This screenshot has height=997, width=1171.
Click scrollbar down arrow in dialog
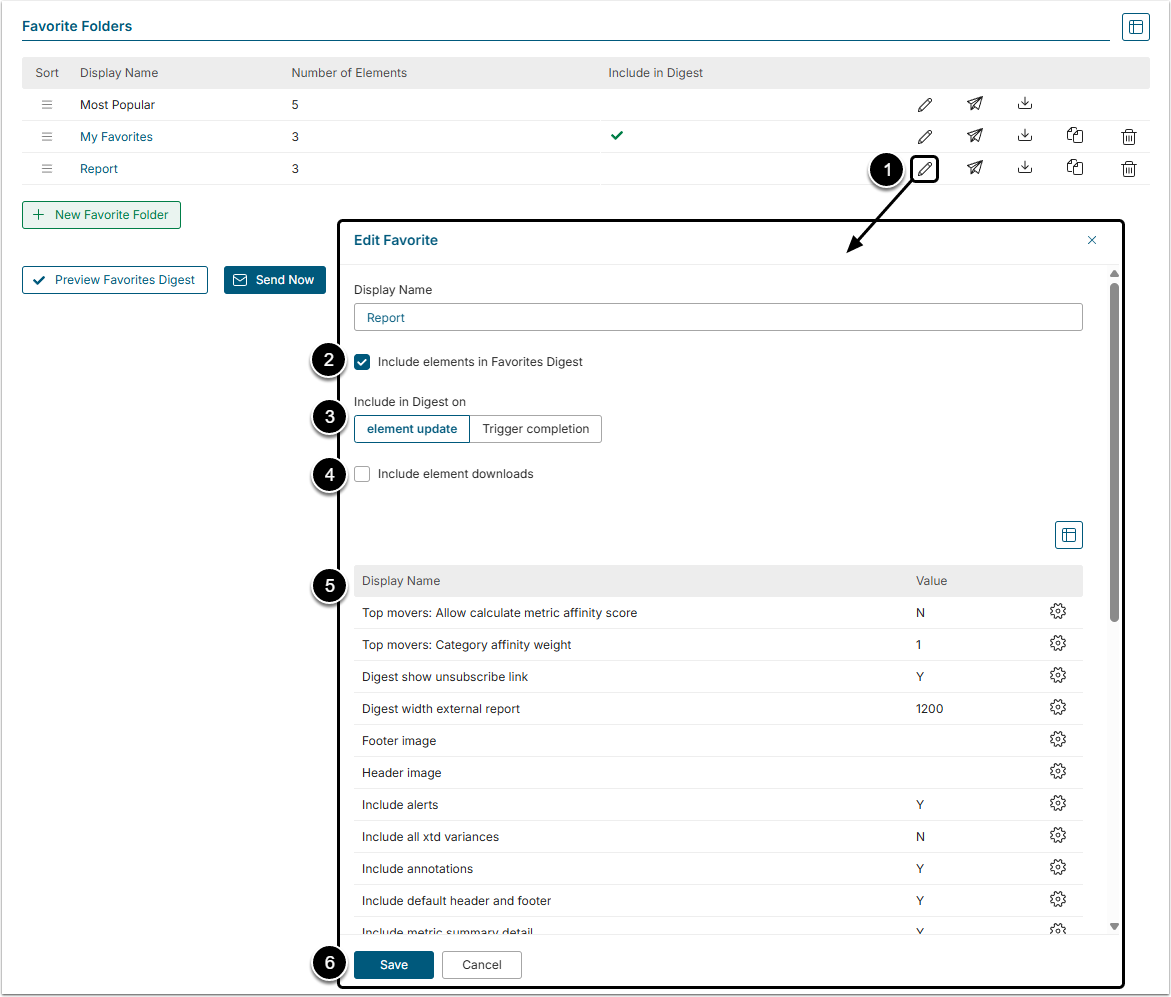tap(1113, 927)
